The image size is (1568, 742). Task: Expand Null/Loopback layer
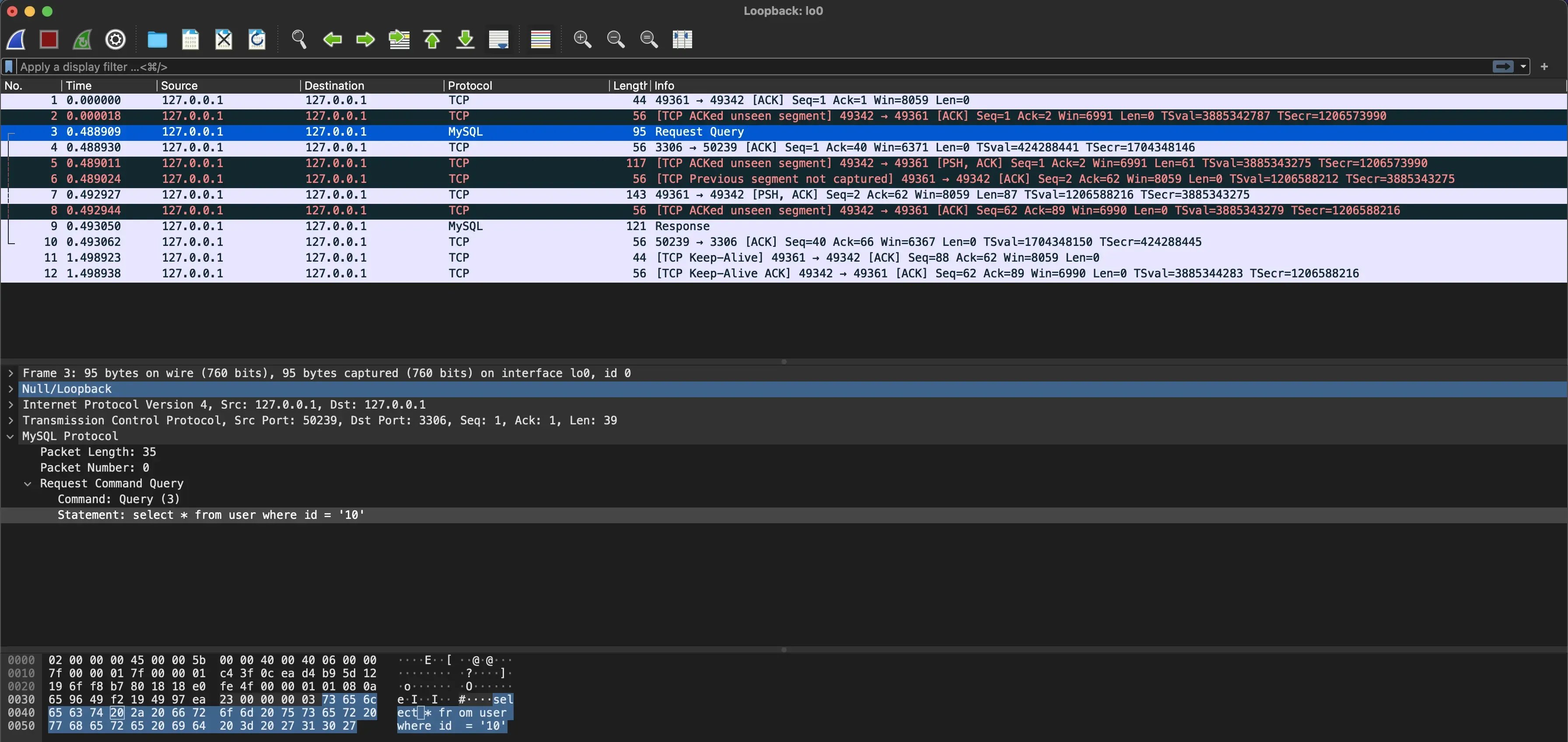[x=10, y=389]
